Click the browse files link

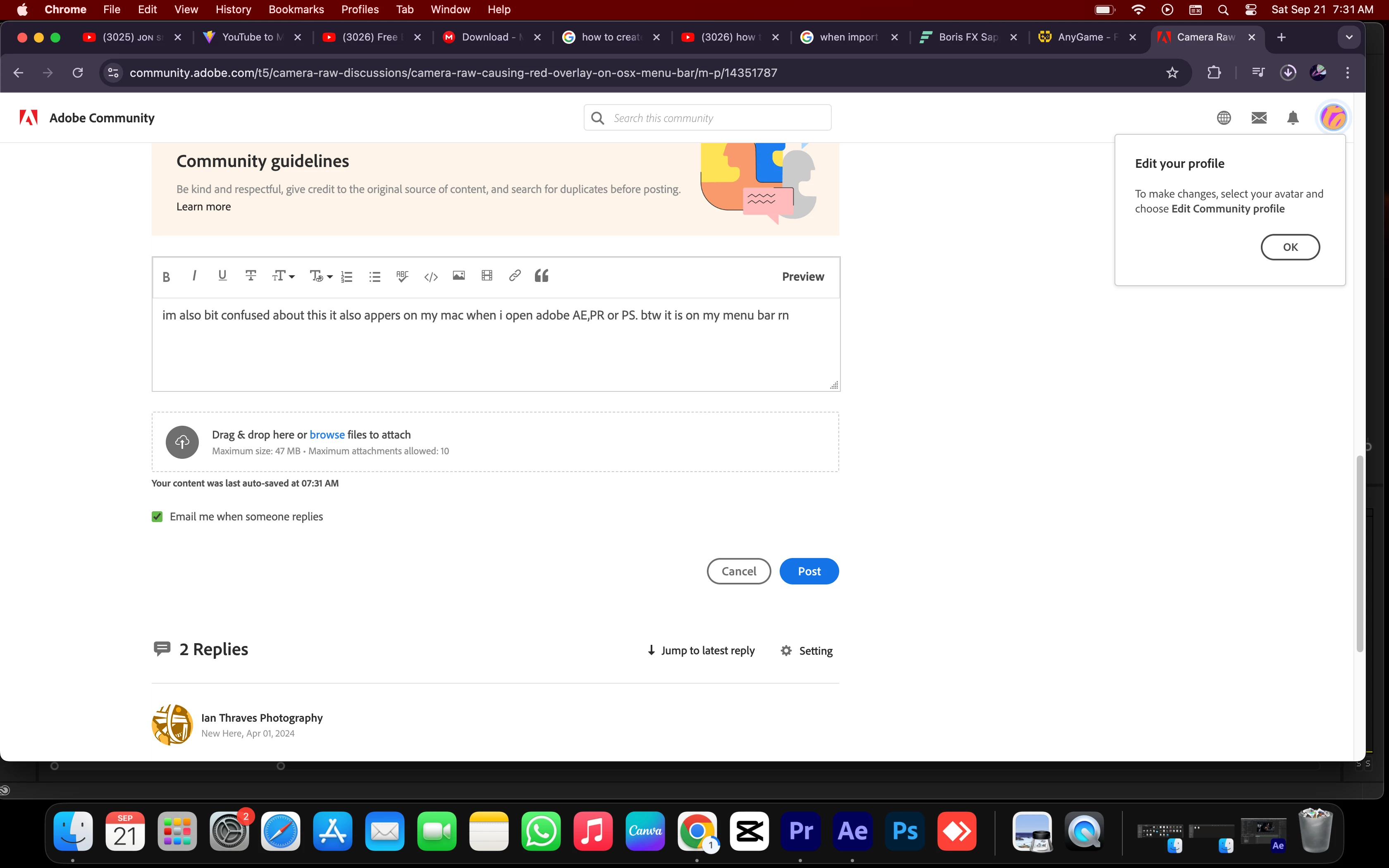(327, 434)
